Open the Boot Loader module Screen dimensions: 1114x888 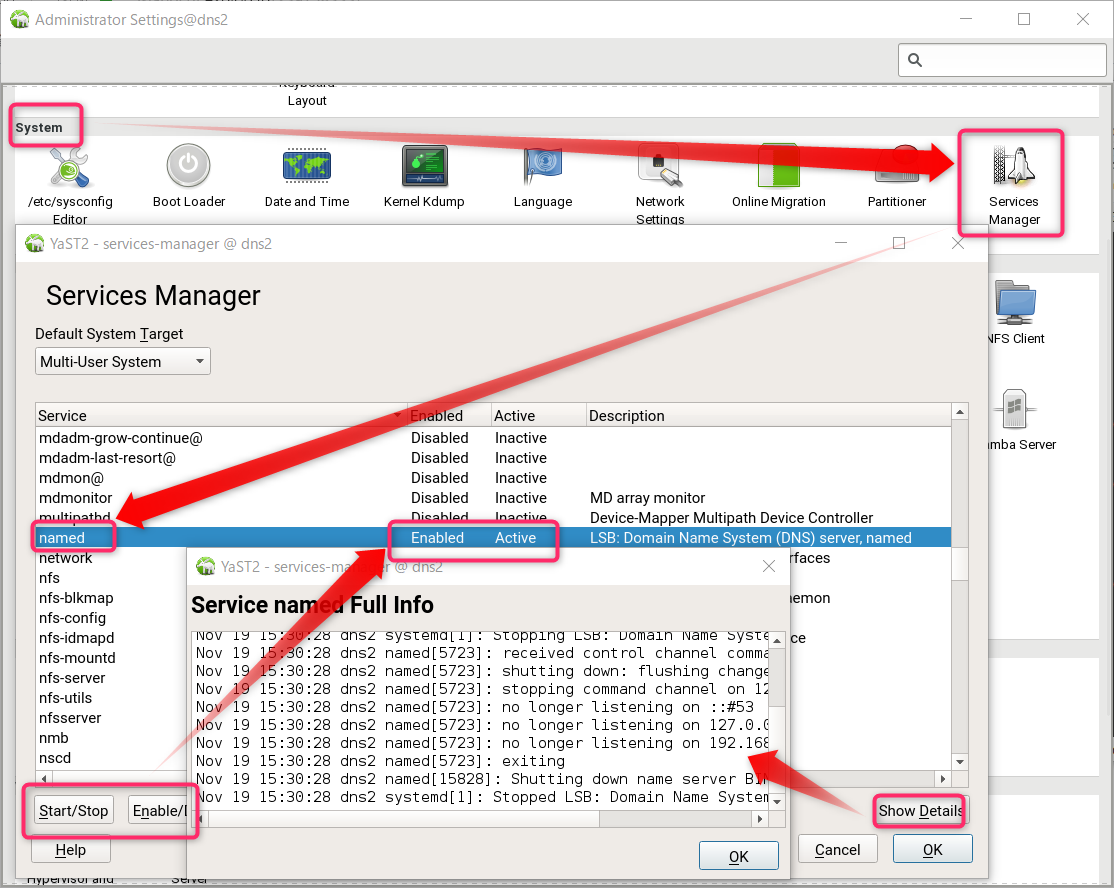pos(188,166)
